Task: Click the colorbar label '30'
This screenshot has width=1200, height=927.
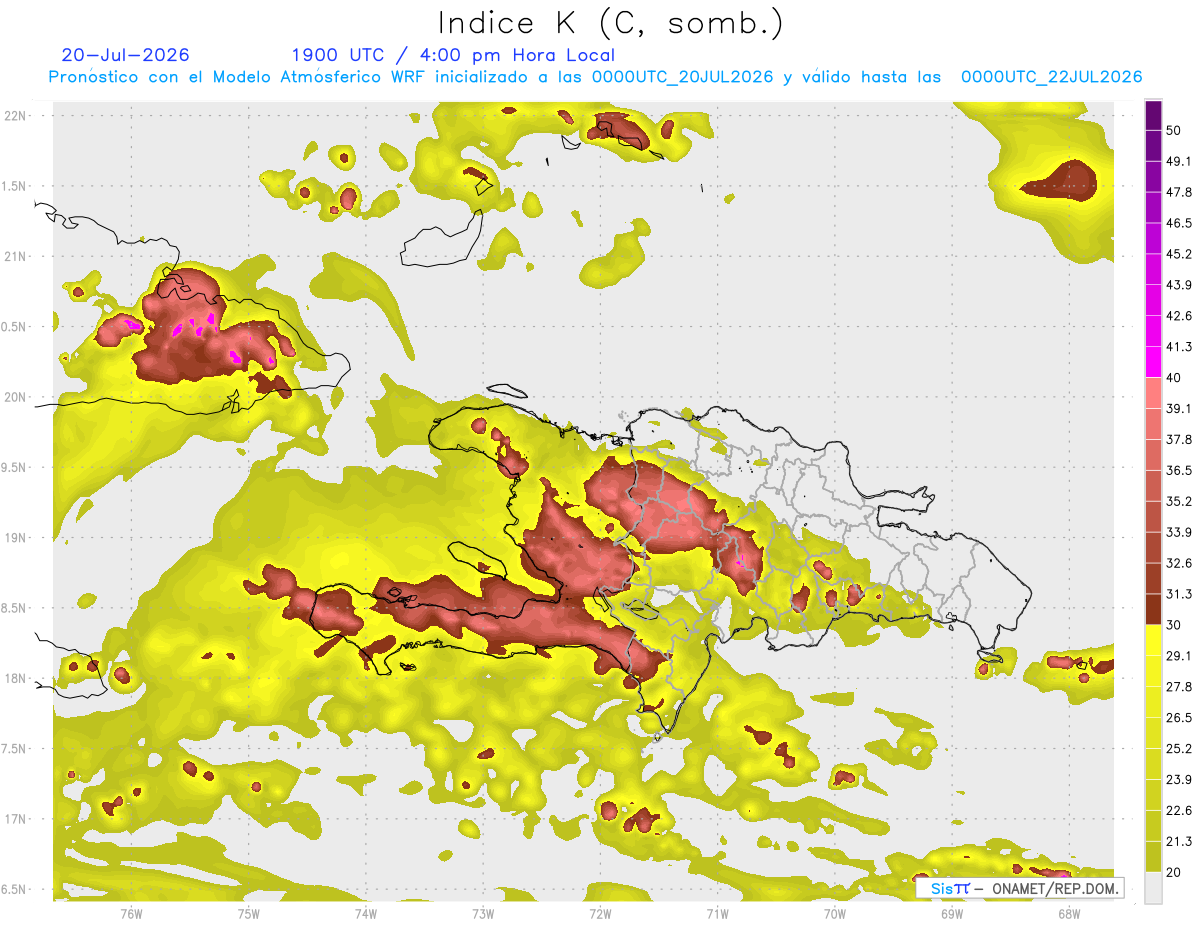Action: (x=1174, y=625)
